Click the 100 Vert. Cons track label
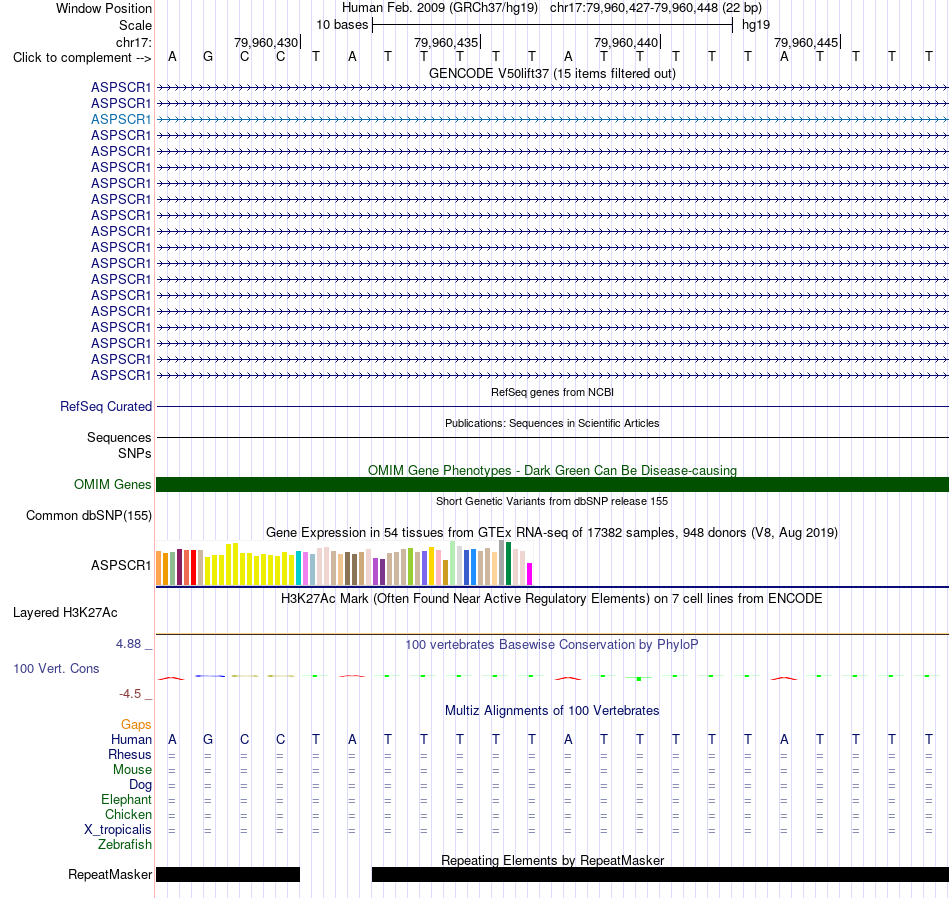 click(x=56, y=668)
